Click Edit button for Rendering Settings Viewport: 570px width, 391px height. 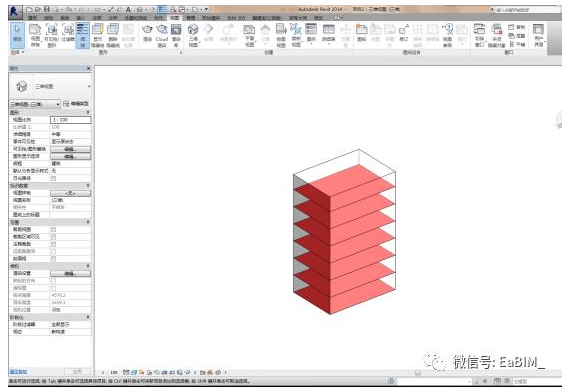pyautogui.click(x=70, y=273)
